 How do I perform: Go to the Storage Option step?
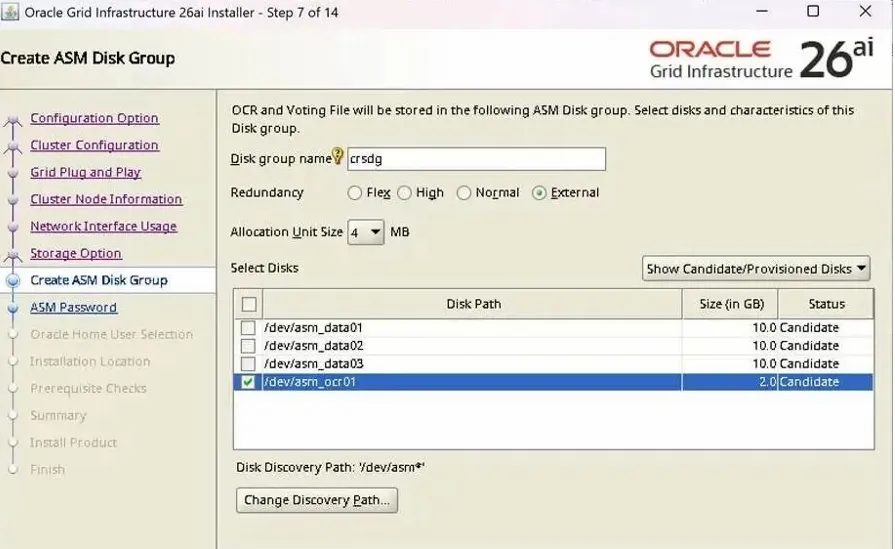pyautogui.click(x=75, y=253)
